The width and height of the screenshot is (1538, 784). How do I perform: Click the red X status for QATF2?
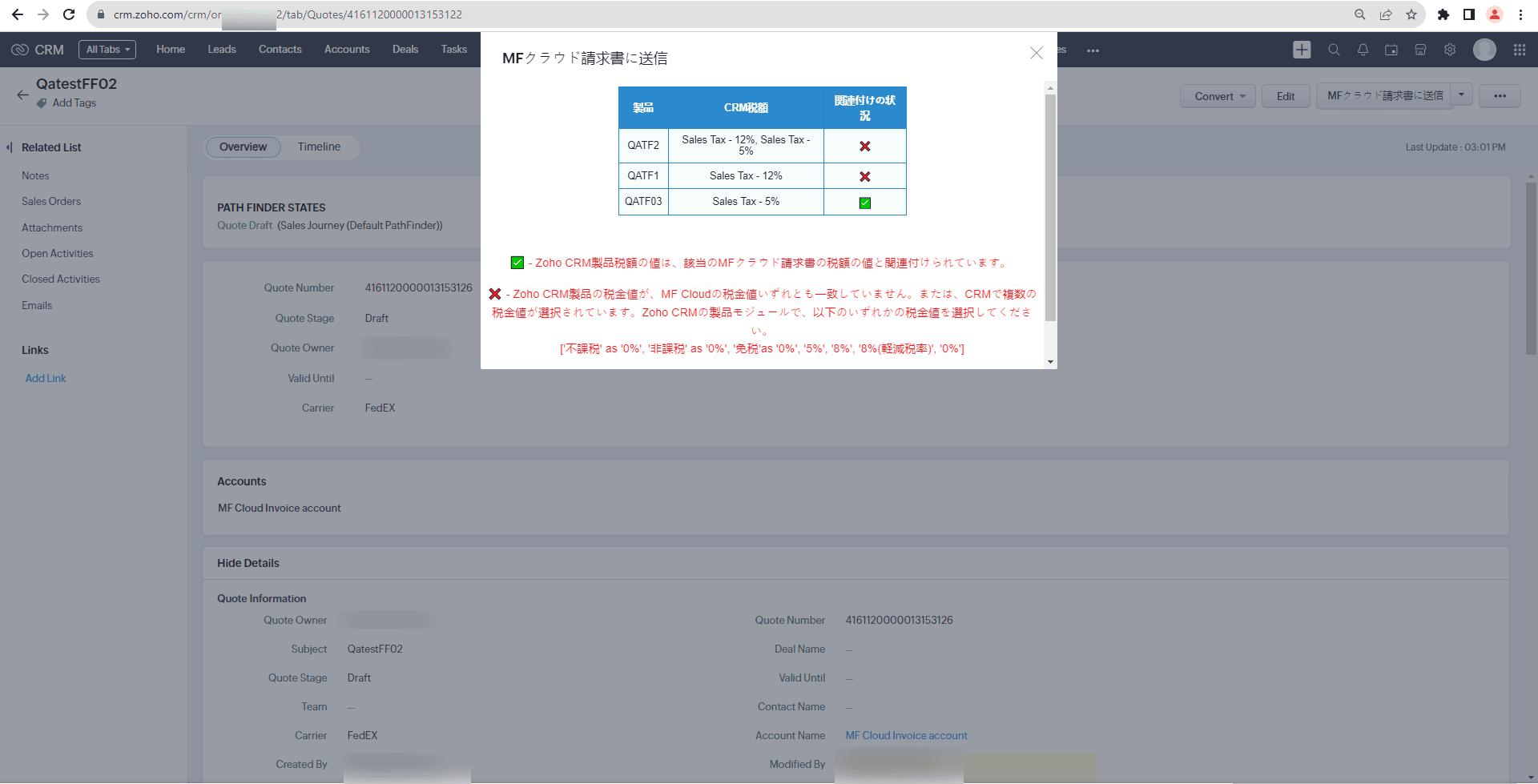pyautogui.click(x=865, y=147)
